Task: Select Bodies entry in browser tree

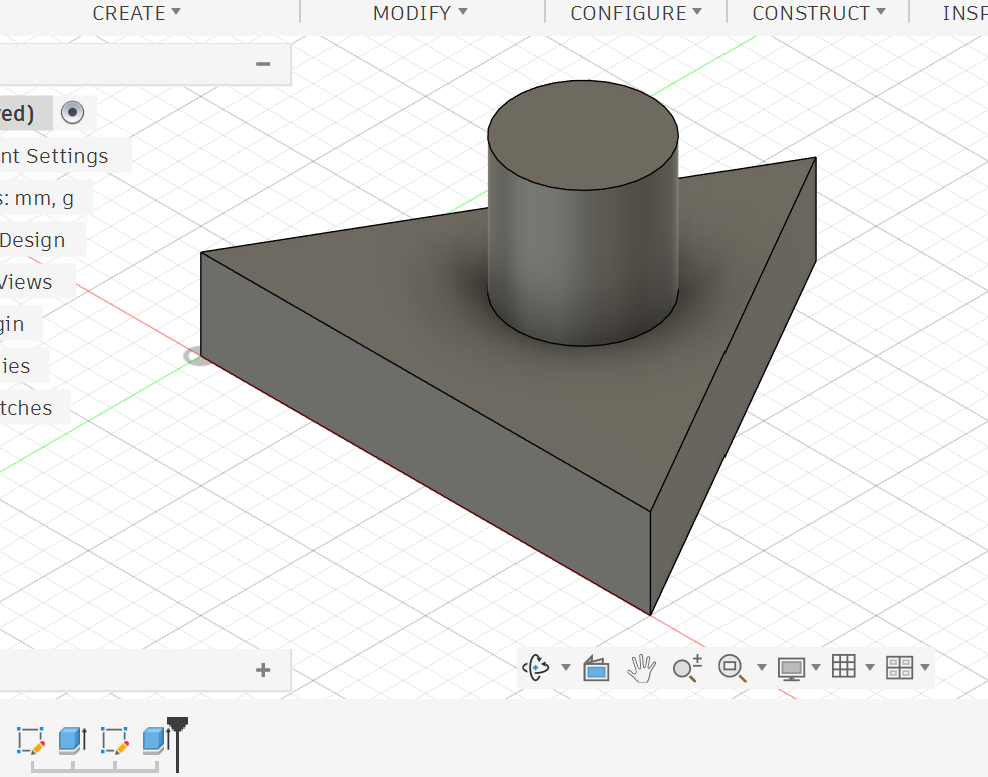Action: point(15,366)
